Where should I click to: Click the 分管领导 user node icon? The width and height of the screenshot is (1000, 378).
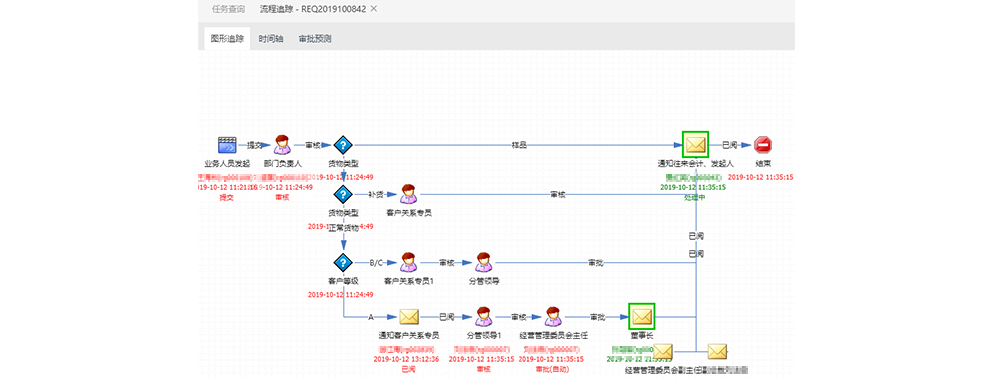coord(484,262)
